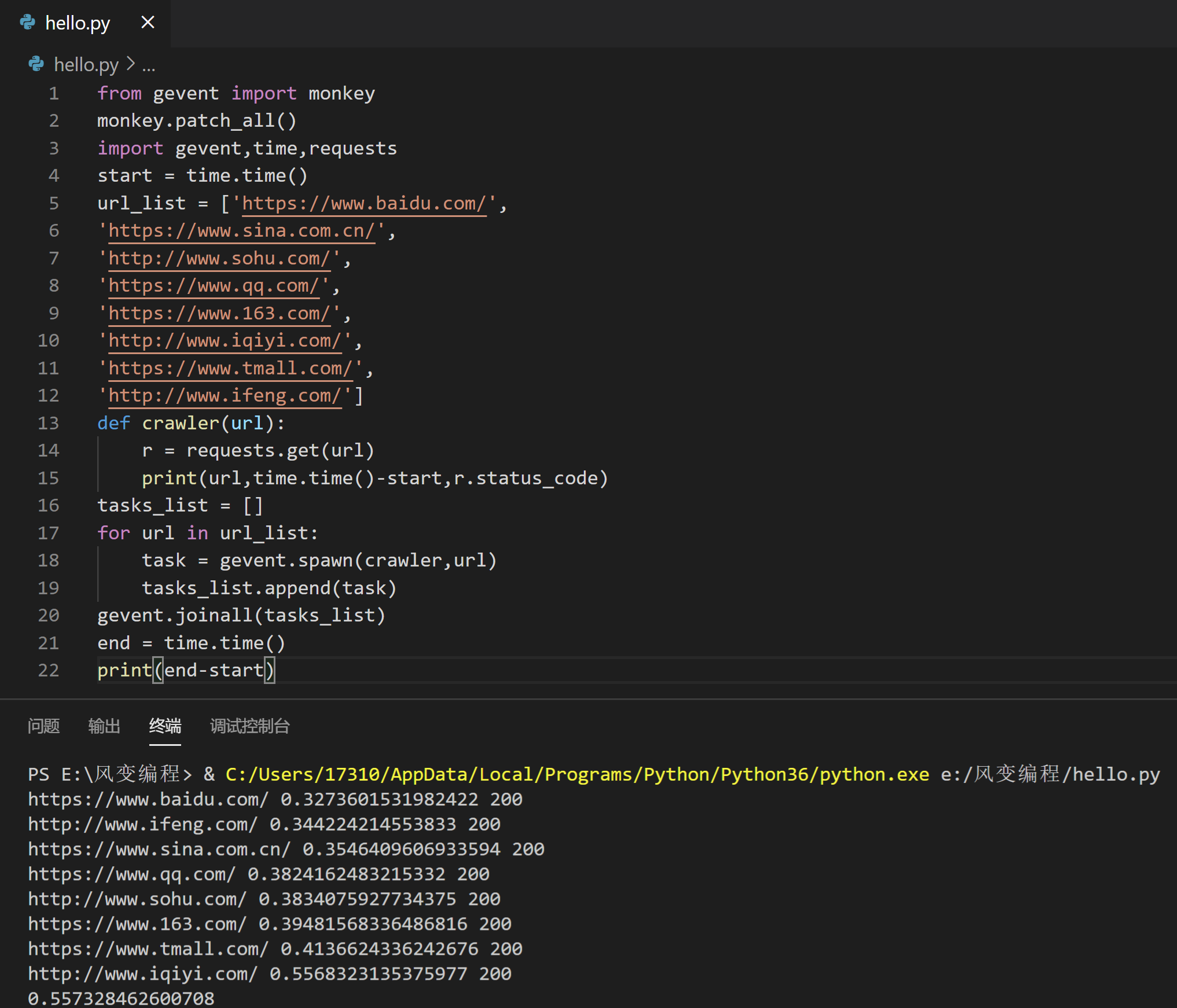The width and height of the screenshot is (1177, 1008).
Task: Click terminal output line for www.ifeng.com
Action: click(x=264, y=825)
